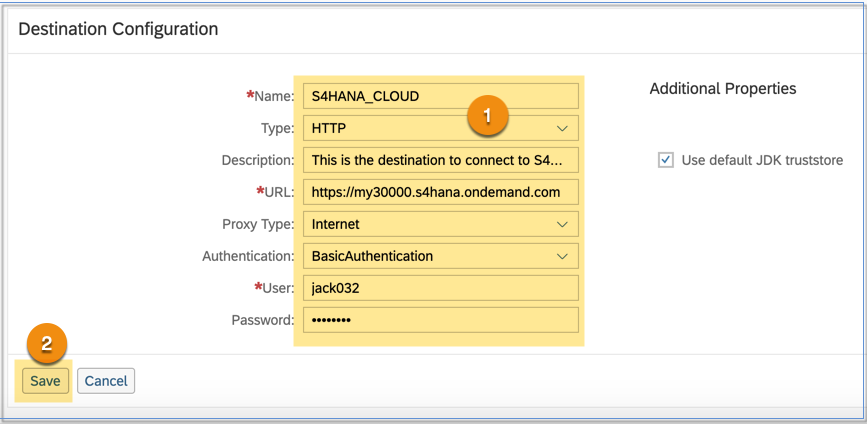Click the Cancel button
Screen dimensions: 867x424
point(106,380)
